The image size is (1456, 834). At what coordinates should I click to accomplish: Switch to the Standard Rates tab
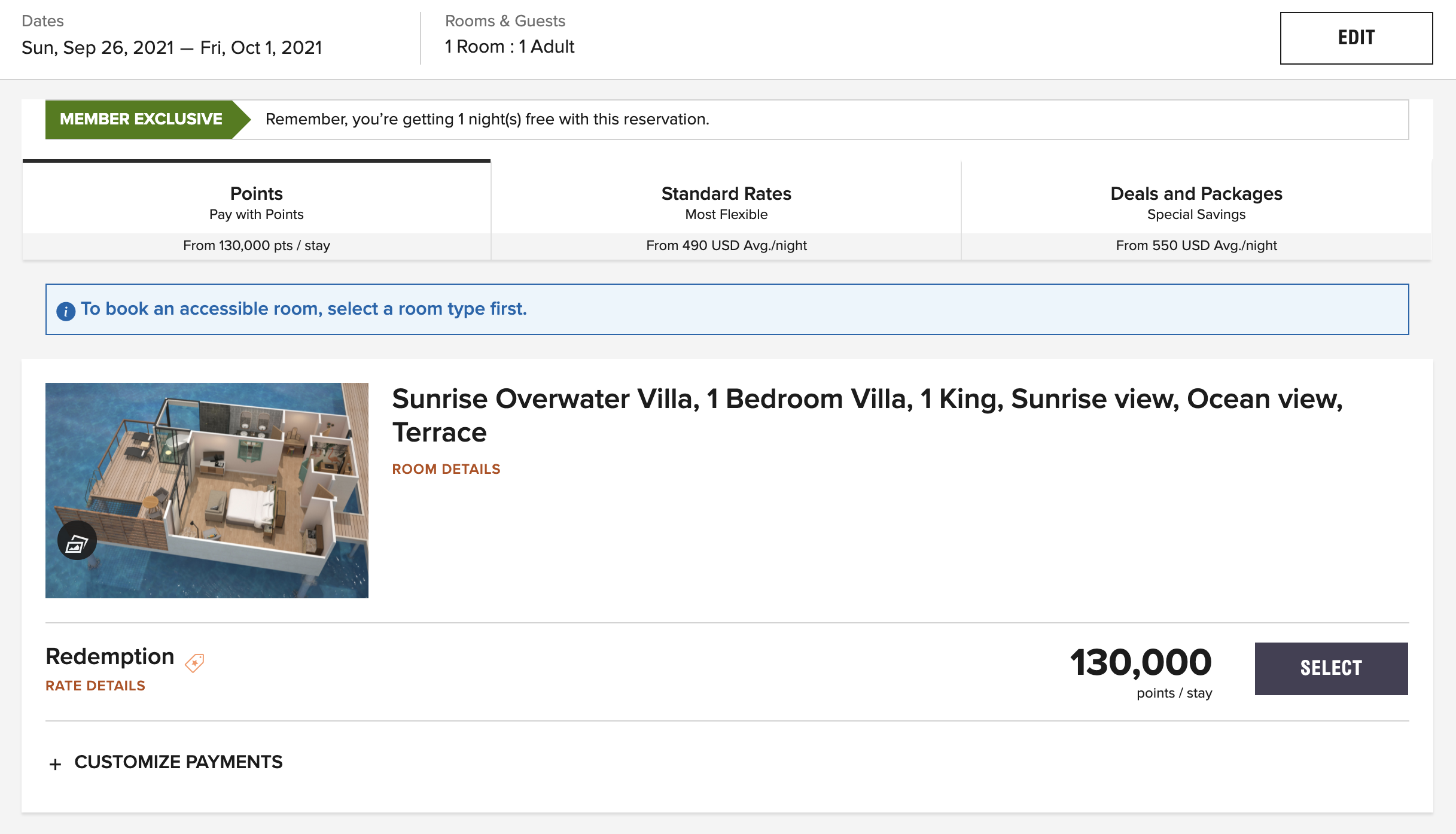pos(726,211)
